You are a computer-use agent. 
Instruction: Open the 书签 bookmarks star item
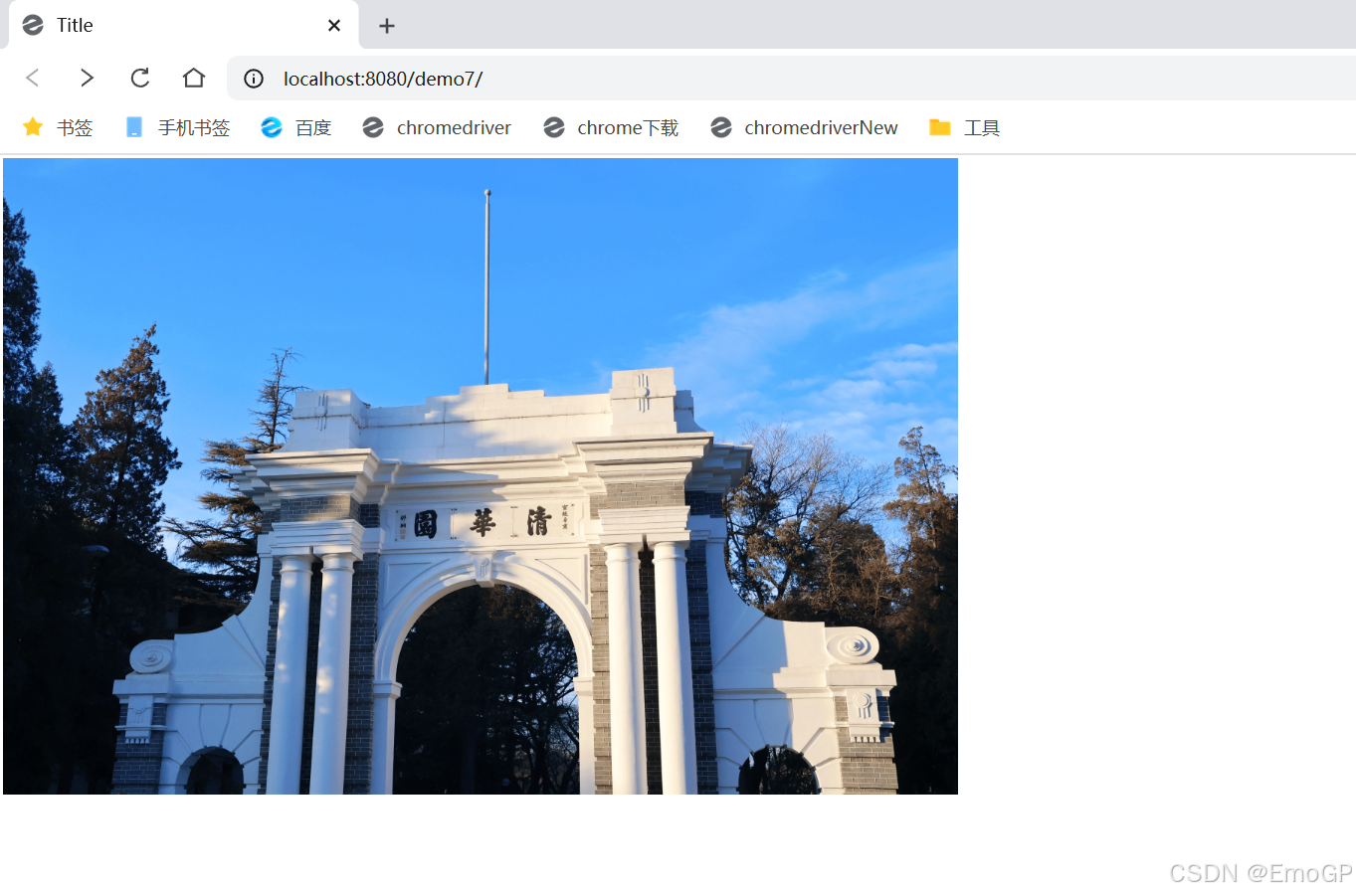click(x=58, y=127)
